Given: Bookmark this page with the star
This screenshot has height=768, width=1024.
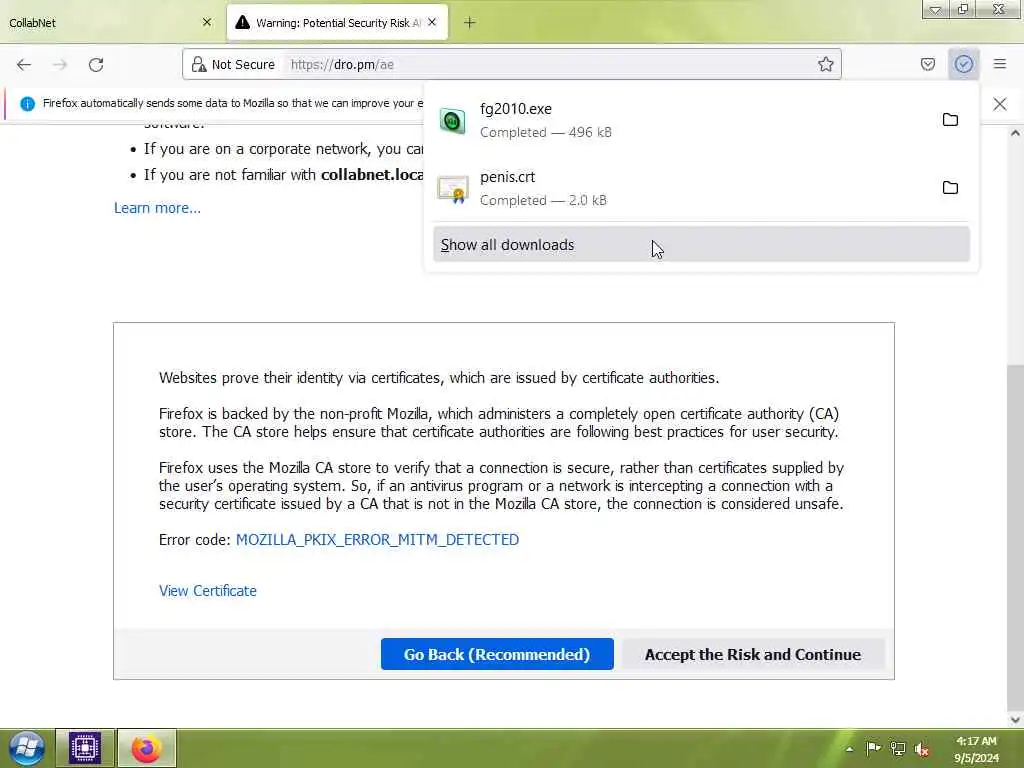Looking at the screenshot, I should (825, 64).
